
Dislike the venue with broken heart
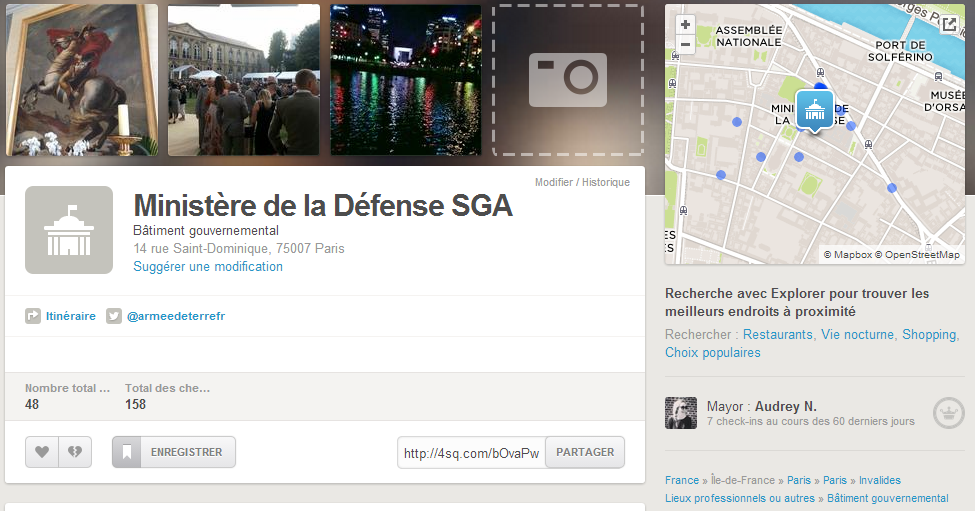75,452
